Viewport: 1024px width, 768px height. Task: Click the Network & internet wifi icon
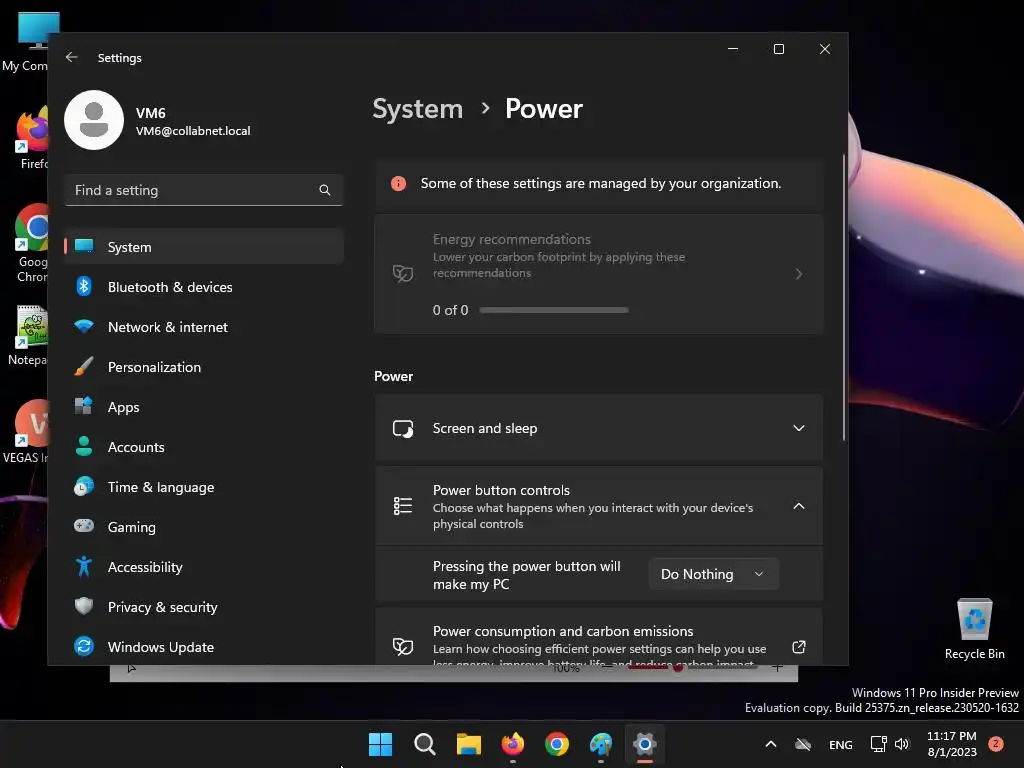coord(84,327)
